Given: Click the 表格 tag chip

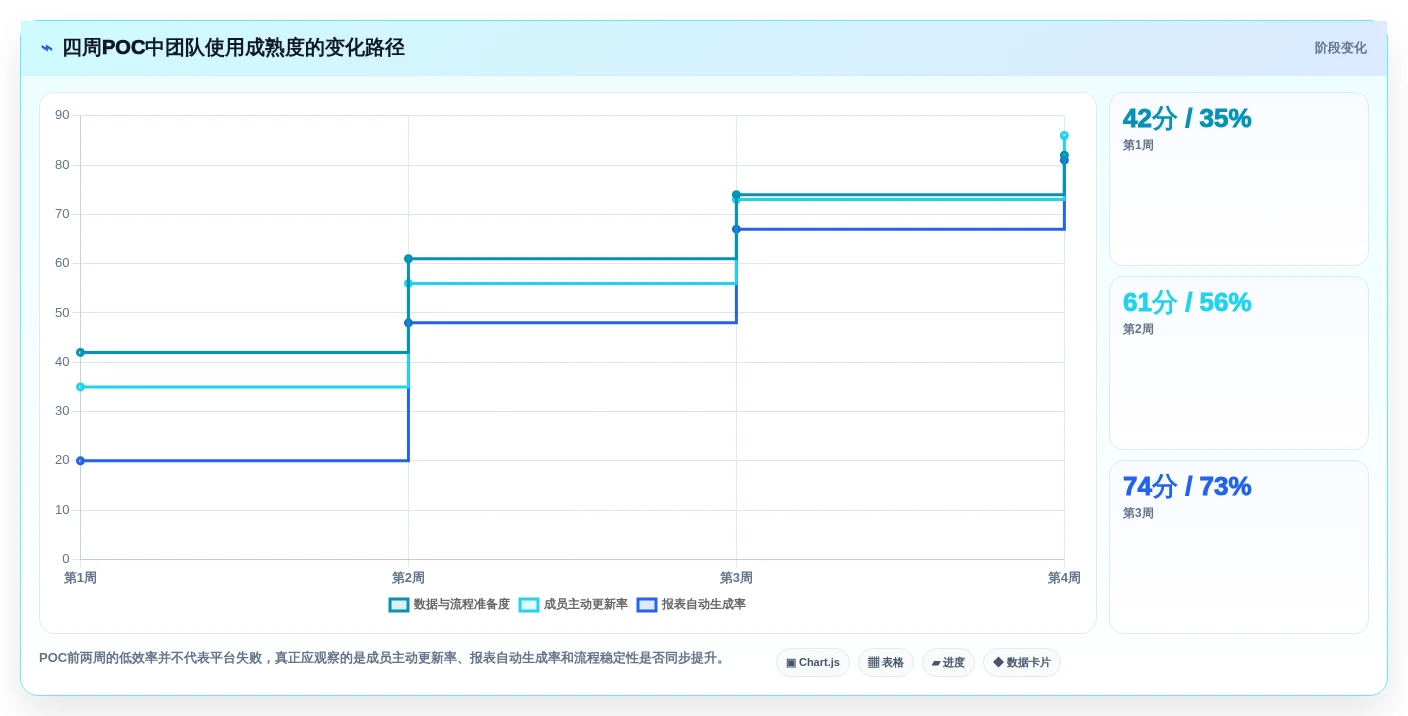Looking at the screenshot, I should [x=886, y=663].
